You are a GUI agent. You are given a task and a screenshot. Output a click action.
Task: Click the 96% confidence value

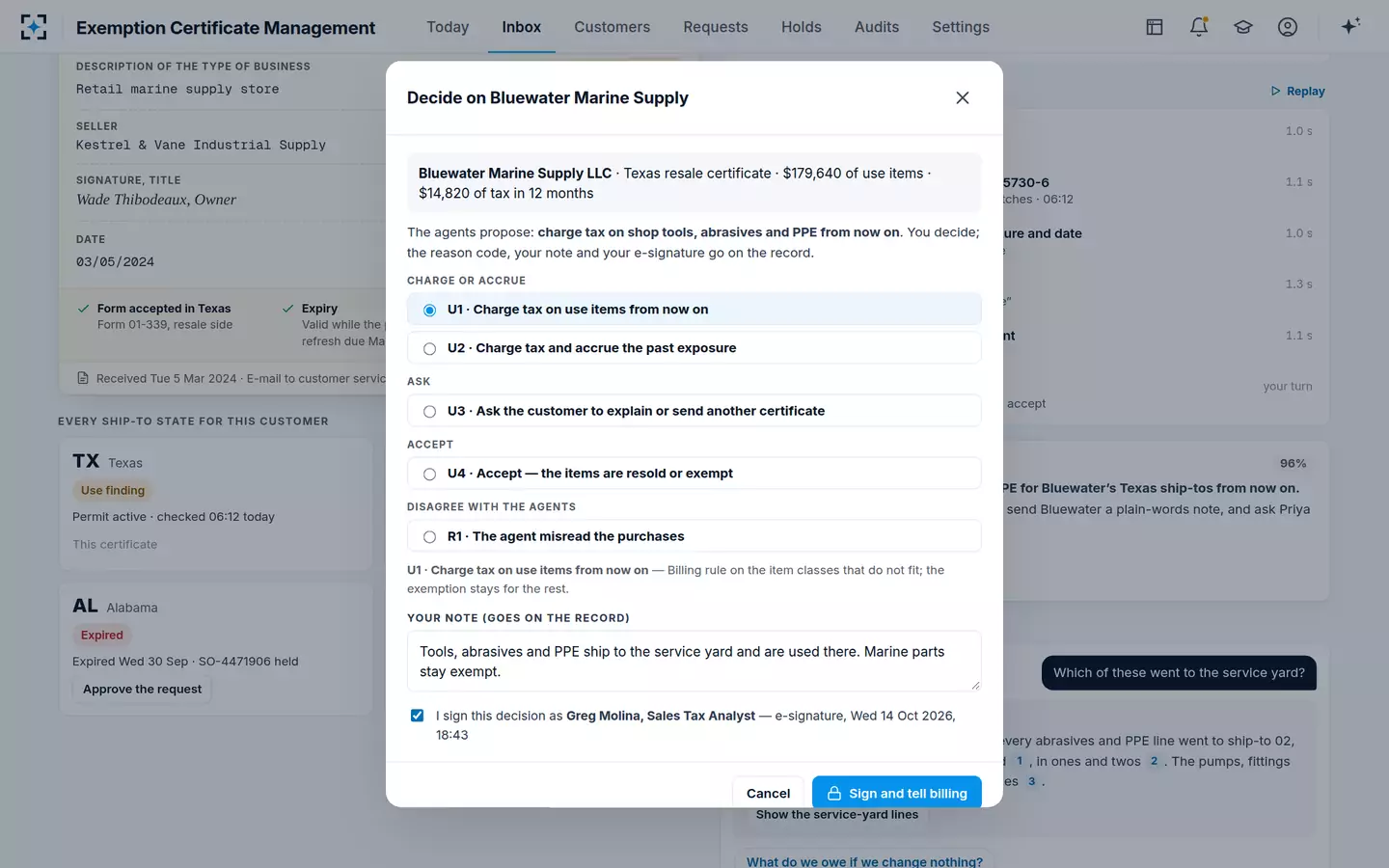coord(1293,464)
